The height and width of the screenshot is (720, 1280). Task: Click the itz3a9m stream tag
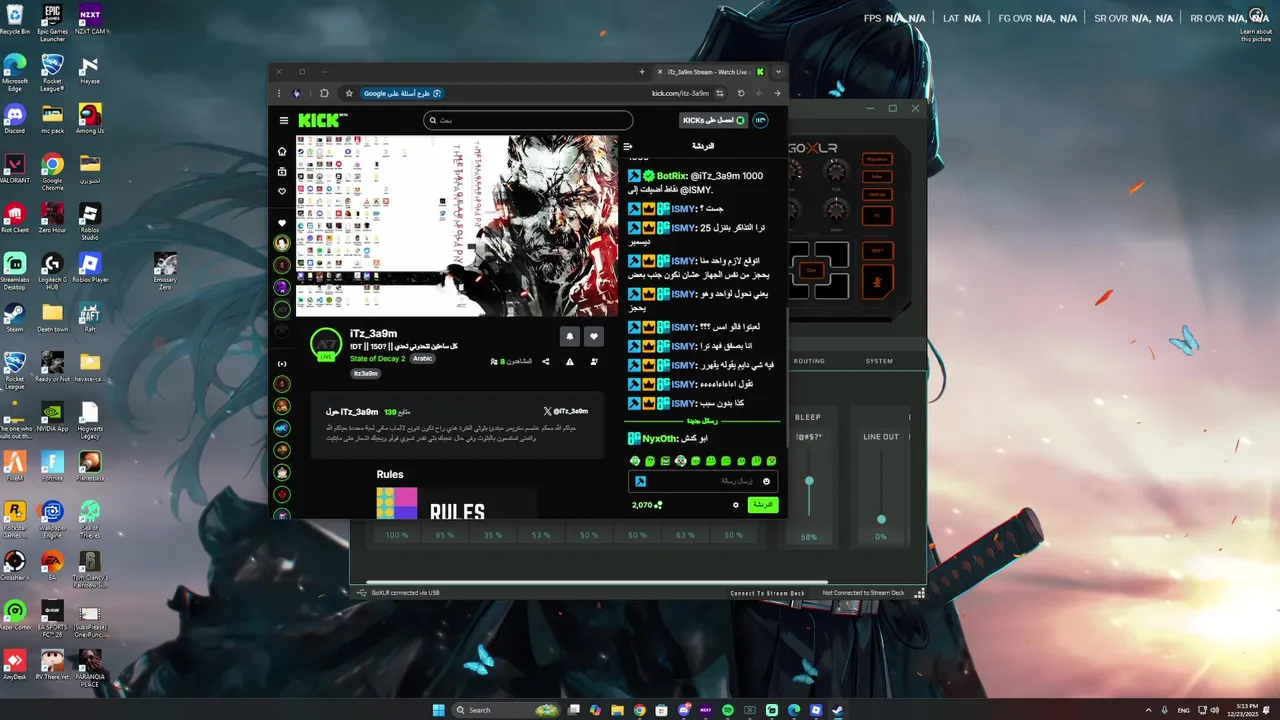tap(366, 373)
